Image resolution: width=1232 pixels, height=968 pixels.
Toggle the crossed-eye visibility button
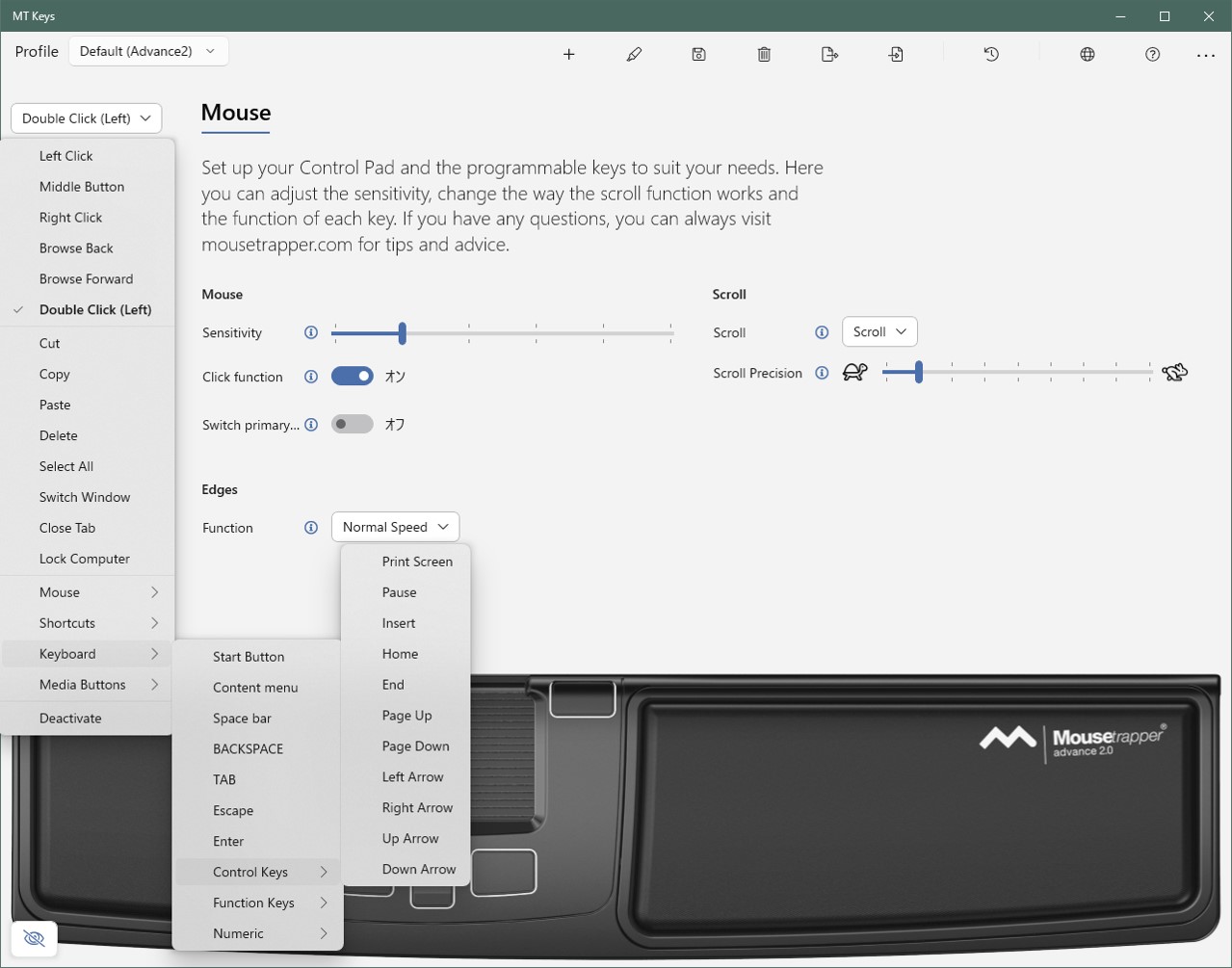[35, 938]
